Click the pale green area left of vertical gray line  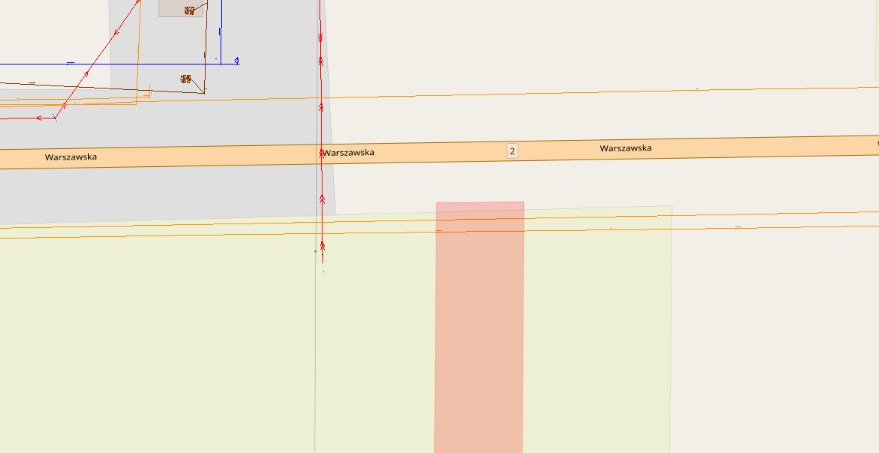point(150,340)
